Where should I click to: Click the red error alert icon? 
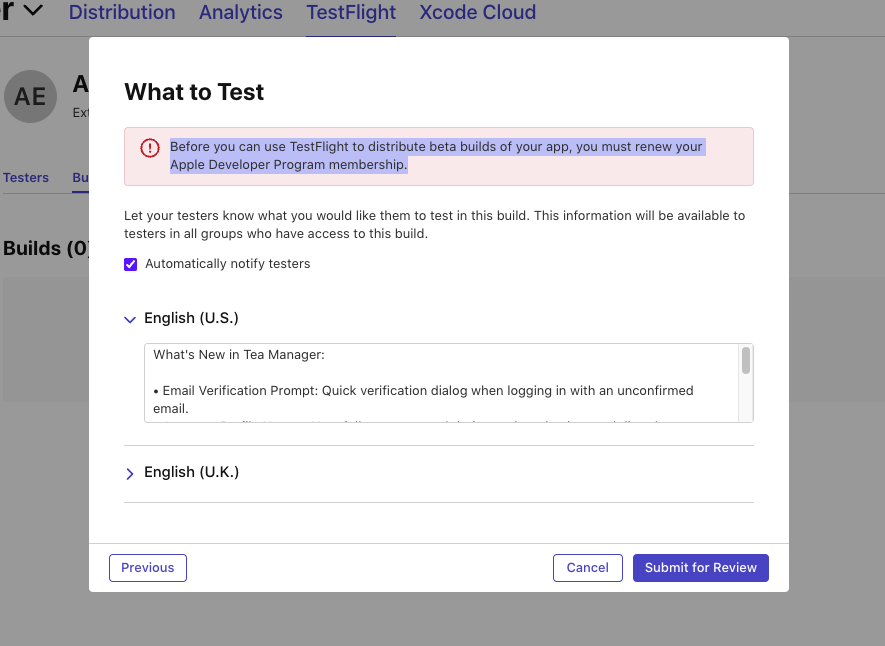tap(150, 148)
